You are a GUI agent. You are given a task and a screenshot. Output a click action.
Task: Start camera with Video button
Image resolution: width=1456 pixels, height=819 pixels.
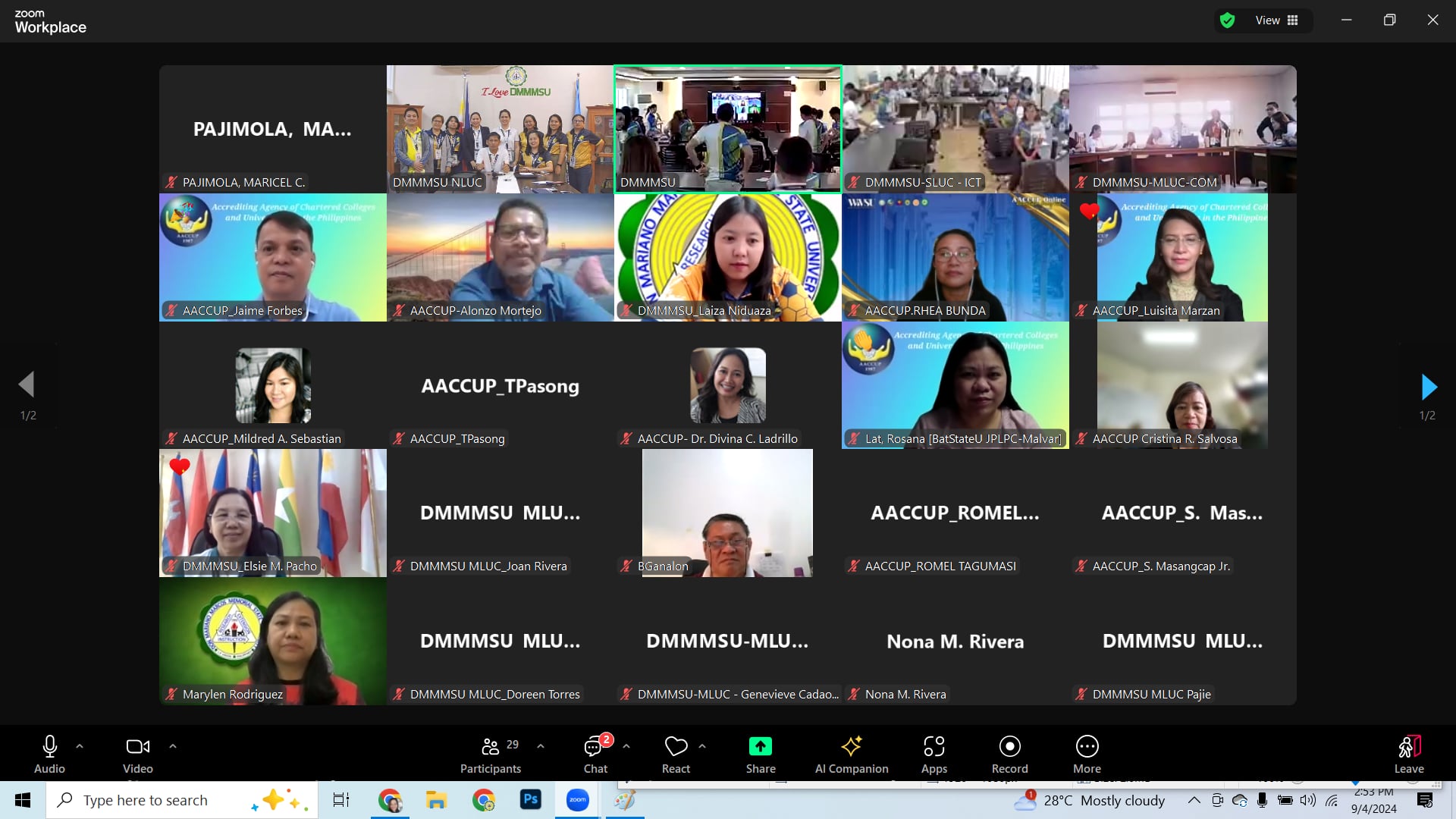tap(138, 755)
